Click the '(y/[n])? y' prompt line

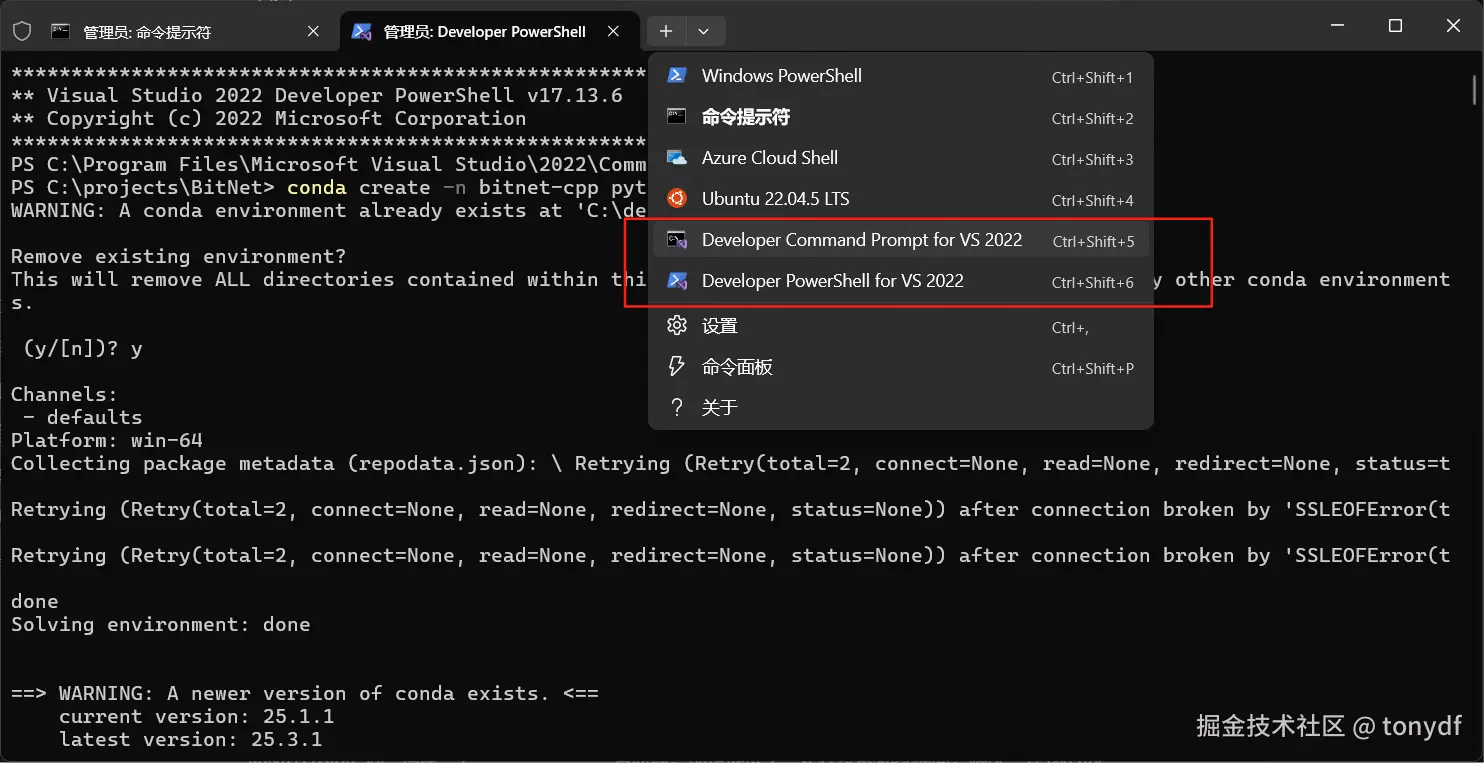click(83, 349)
